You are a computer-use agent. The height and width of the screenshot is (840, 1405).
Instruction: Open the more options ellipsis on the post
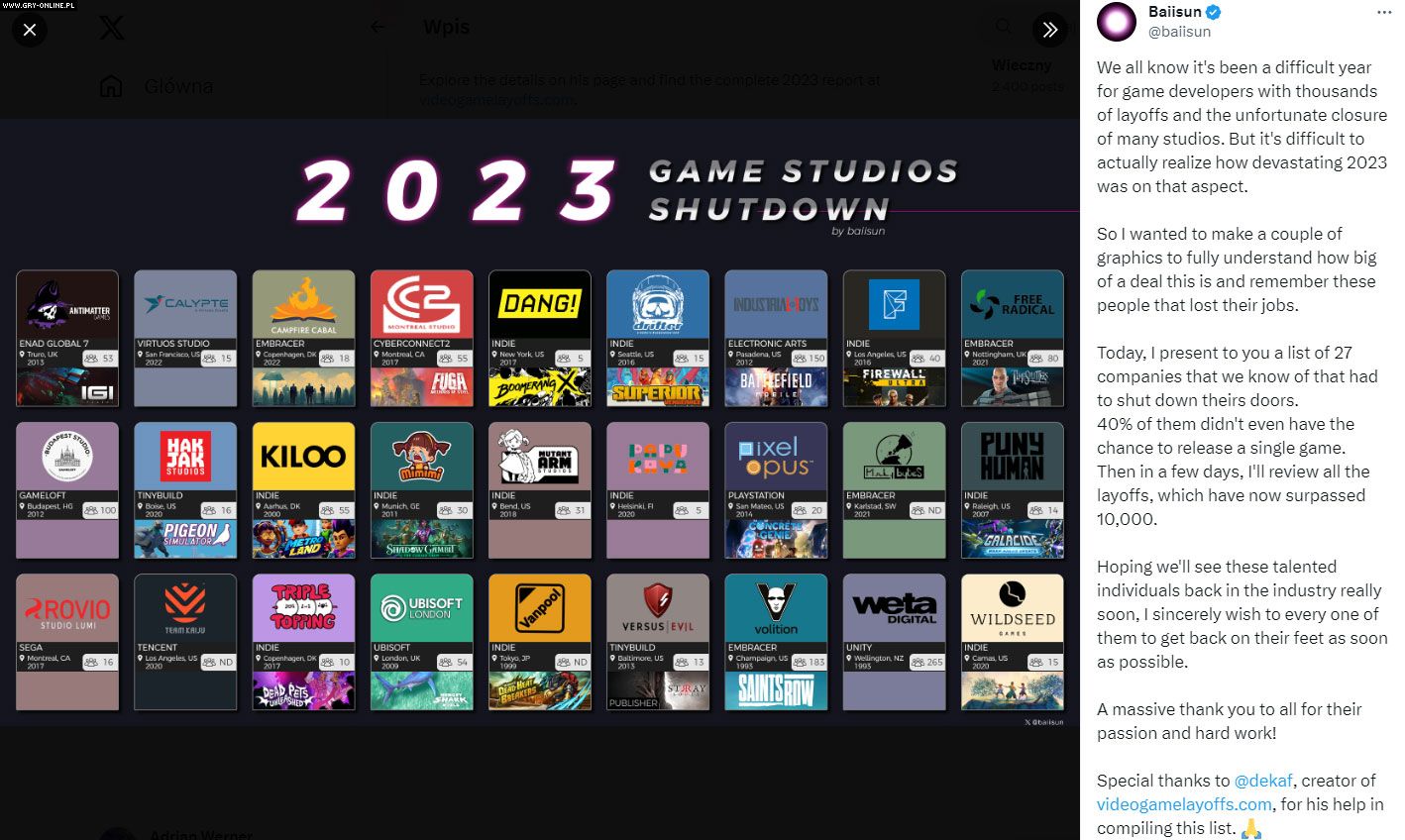click(x=1384, y=13)
